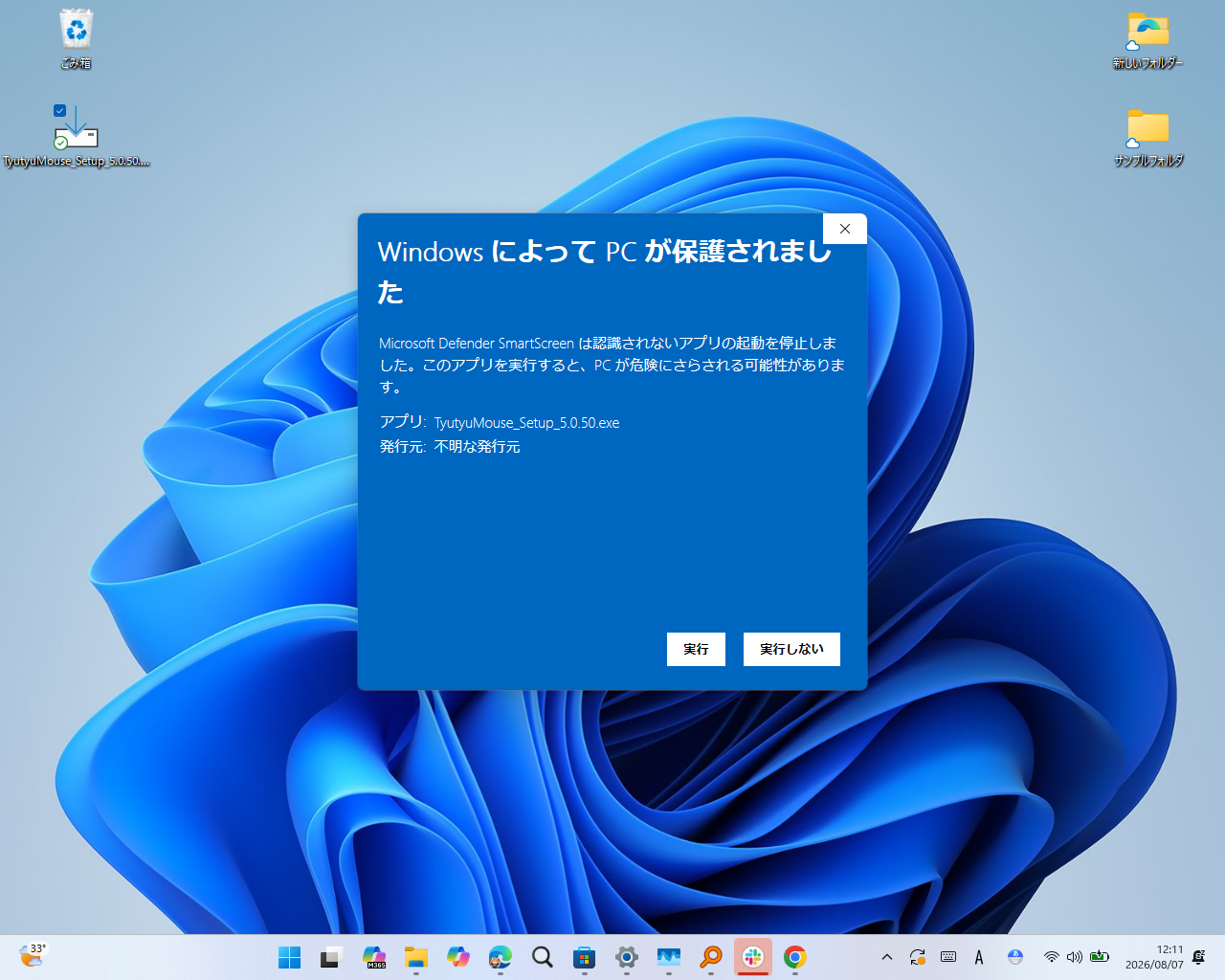Open the volume speaker tray icon
Viewport: 1225px width, 980px height.
point(1074,957)
